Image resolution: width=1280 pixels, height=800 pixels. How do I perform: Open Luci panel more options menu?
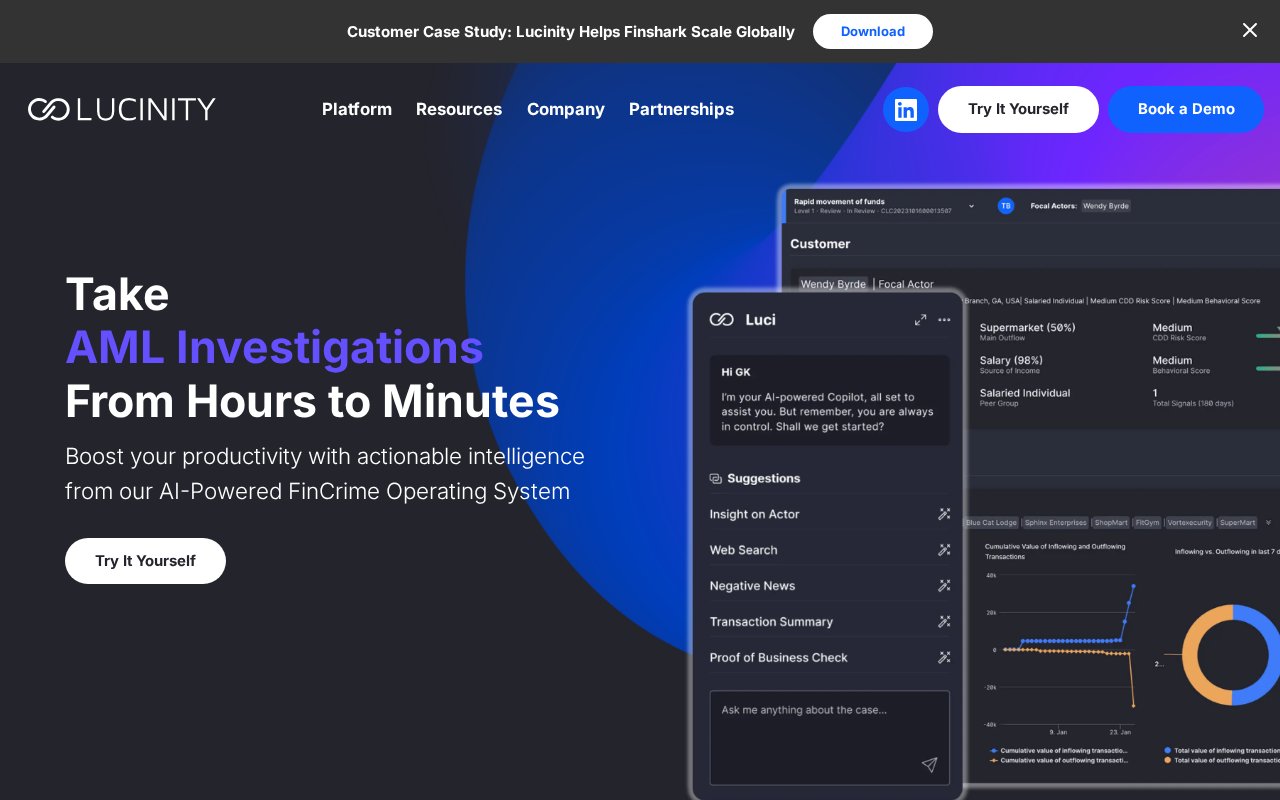pos(944,320)
